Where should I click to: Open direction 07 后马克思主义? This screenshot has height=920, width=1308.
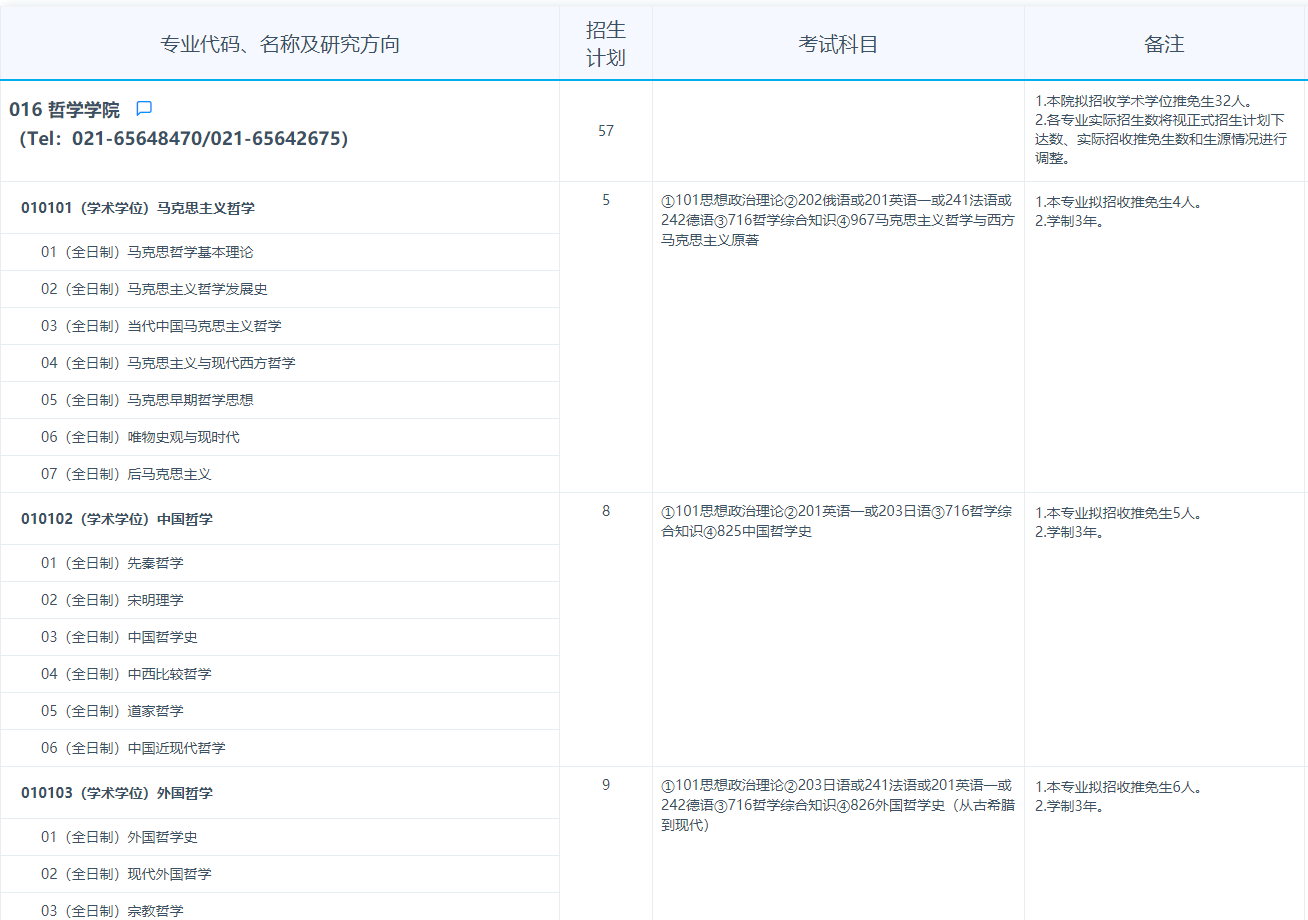pos(126,474)
